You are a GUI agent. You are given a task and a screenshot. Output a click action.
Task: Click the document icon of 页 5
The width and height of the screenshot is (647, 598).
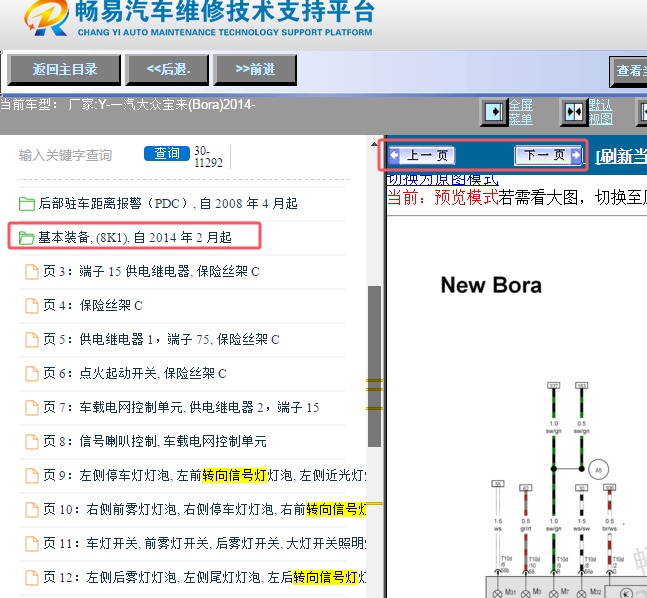pyautogui.click(x=32, y=340)
